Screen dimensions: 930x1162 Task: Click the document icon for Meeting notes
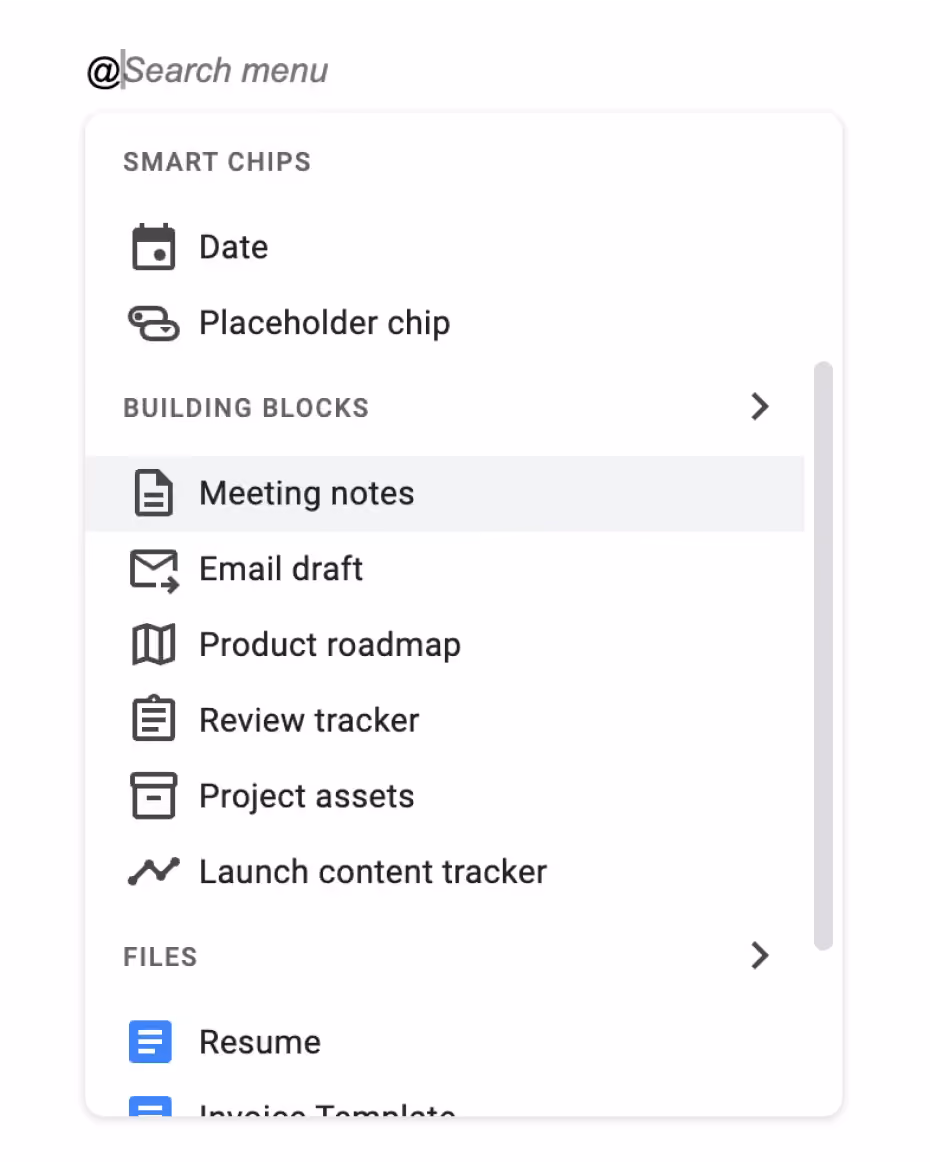pos(153,493)
